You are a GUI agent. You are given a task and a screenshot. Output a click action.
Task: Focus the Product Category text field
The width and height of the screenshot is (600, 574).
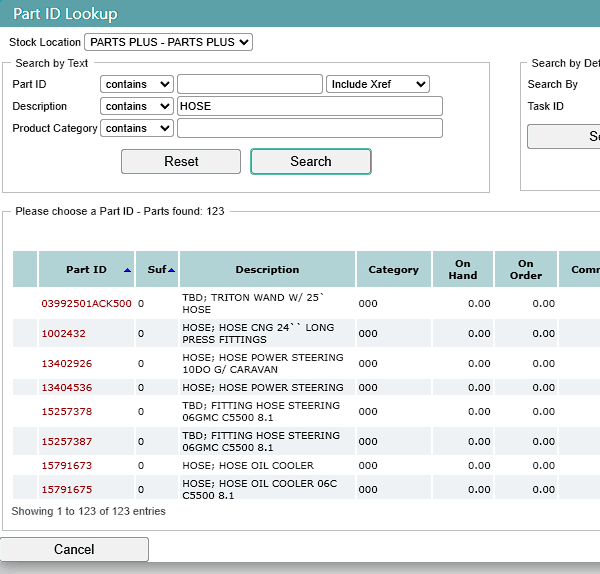[x=310, y=128]
